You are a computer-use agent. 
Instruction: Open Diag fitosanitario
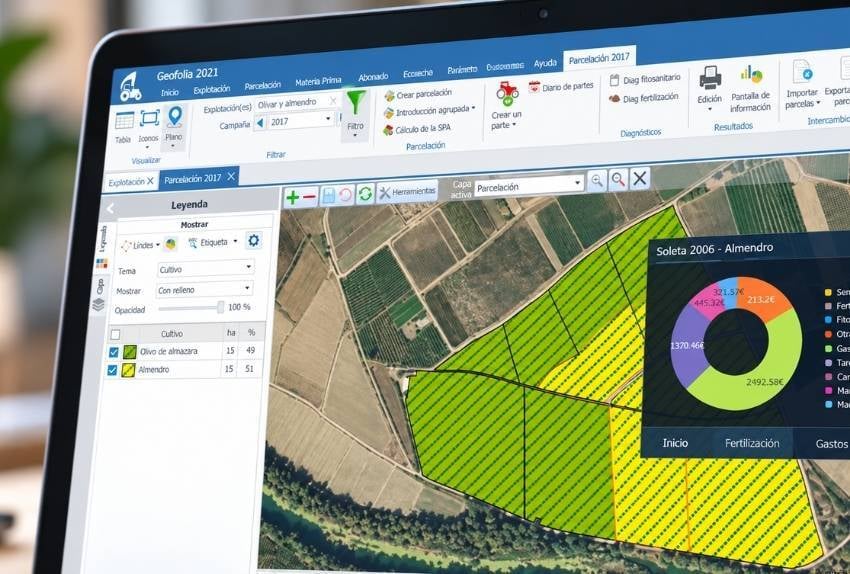pyautogui.click(x=645, y=80)
